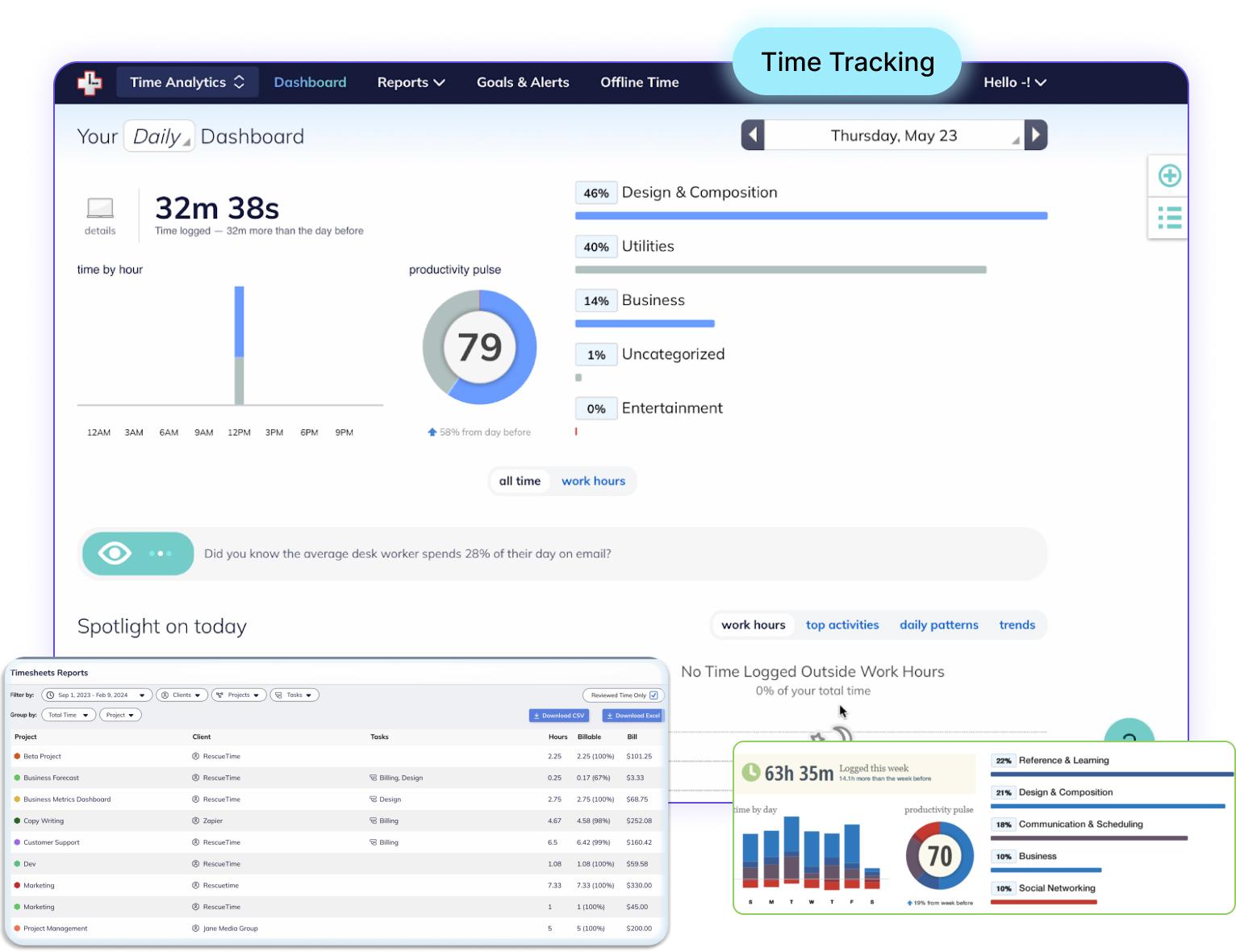Change the Daily dashboard period

159,136
